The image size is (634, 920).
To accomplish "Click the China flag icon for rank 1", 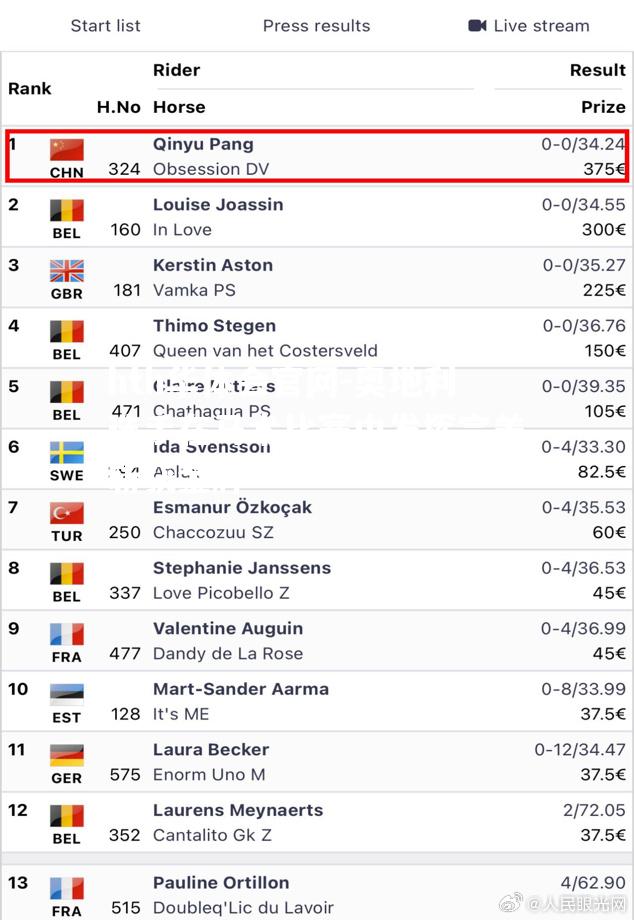I will 67,150.
